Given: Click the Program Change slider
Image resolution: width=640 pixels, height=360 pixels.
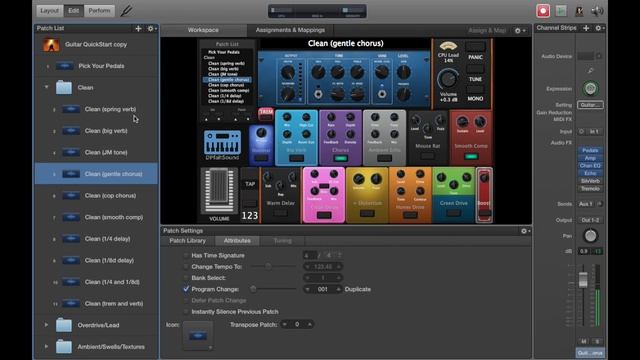Looking at the screenshot, I should [273, 289].
